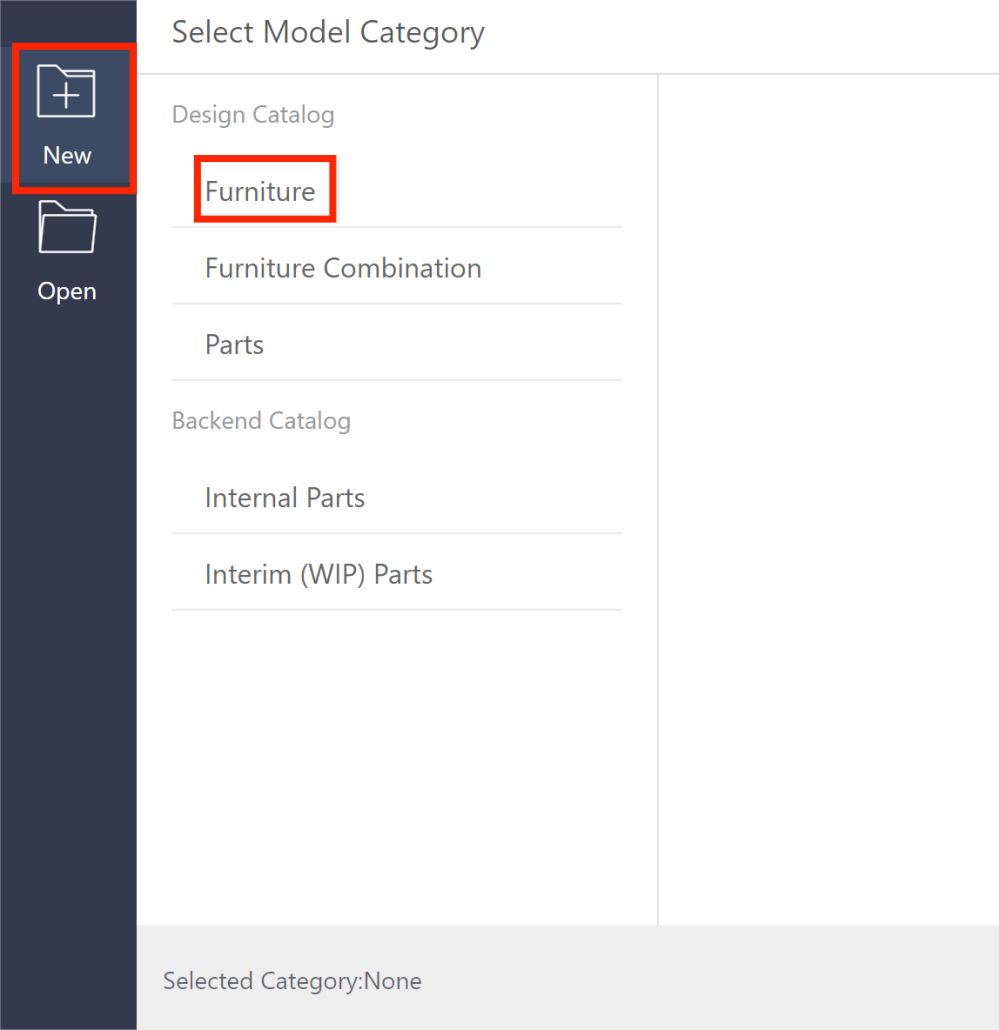Click the Design Catalog section header

(x=253, y=115)
